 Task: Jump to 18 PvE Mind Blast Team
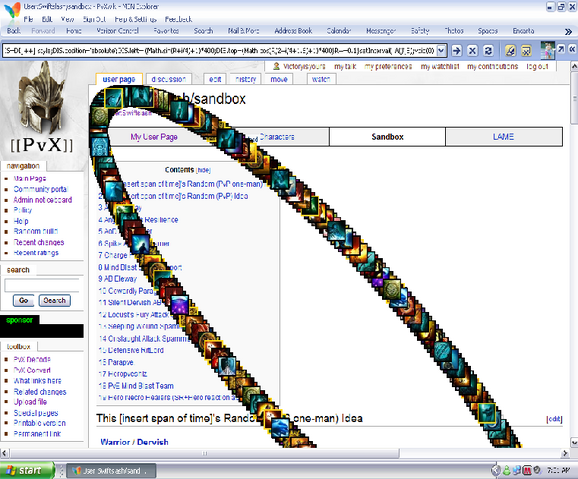click(136, 386)
